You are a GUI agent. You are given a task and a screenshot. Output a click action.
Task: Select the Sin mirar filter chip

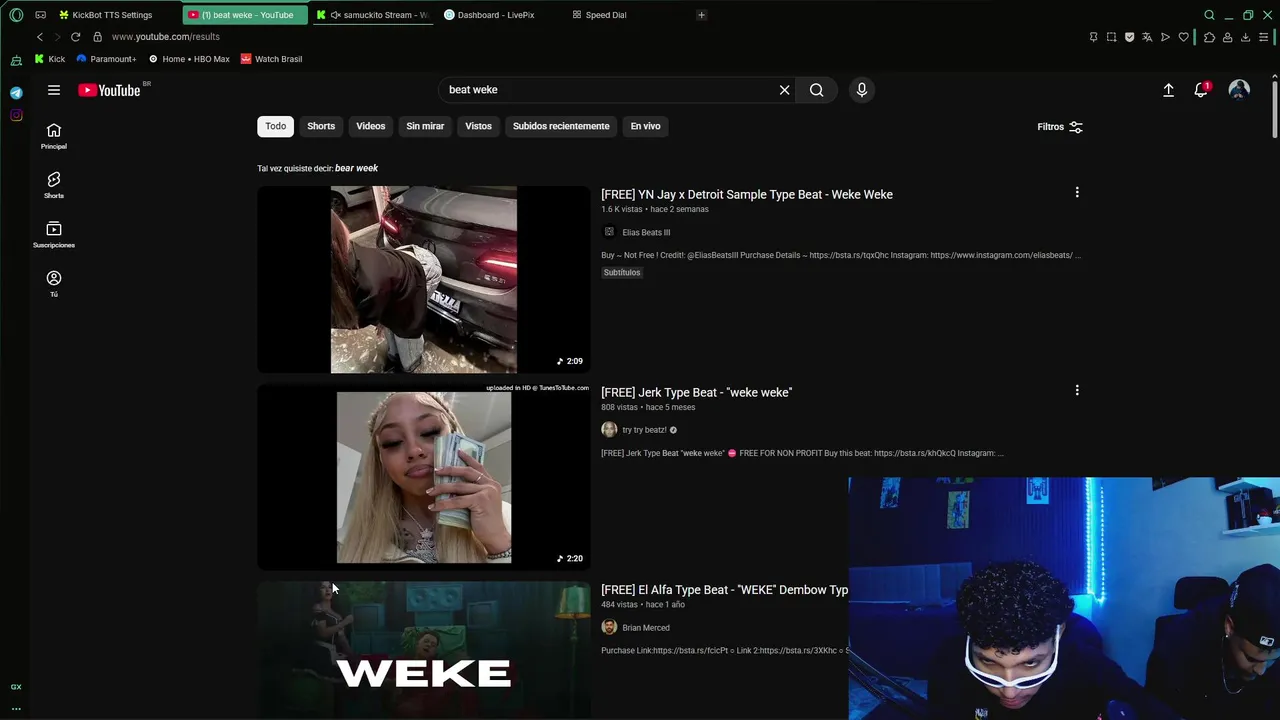point(425,126)
